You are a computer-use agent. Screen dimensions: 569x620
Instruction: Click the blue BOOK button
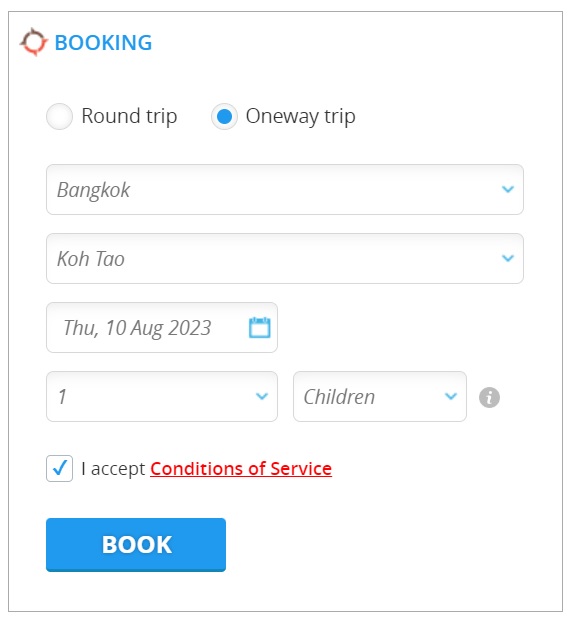coord(136,545)
